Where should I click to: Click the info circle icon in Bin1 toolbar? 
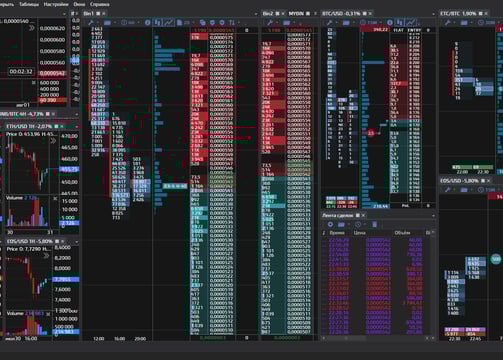(x=148, y=22)
